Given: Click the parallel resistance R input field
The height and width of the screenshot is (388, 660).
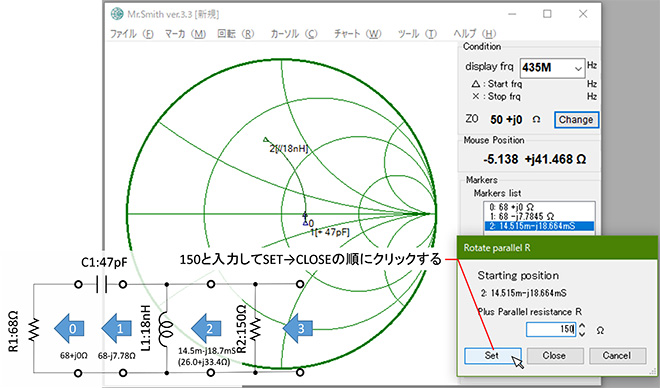Looking at the screenshot, I should click(x=551, y=329).
